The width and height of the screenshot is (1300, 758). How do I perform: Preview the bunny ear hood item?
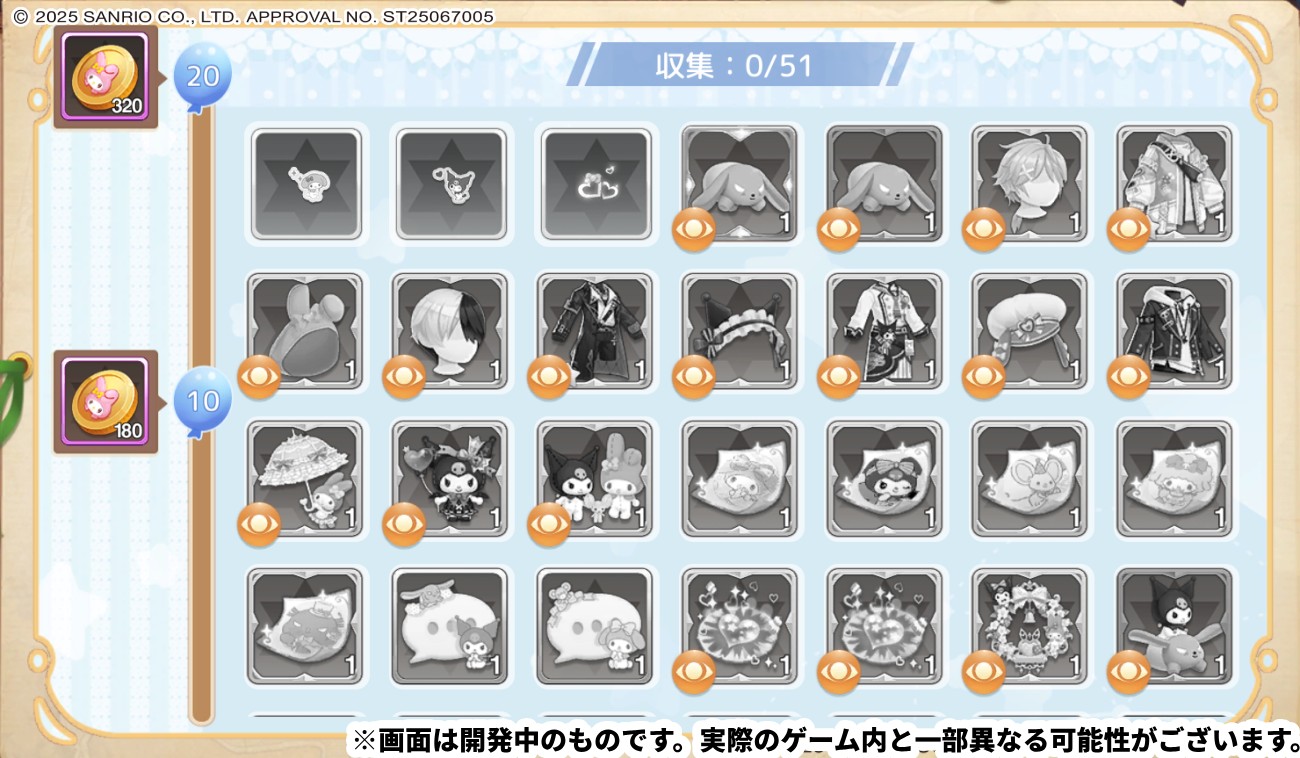(259, 377)
